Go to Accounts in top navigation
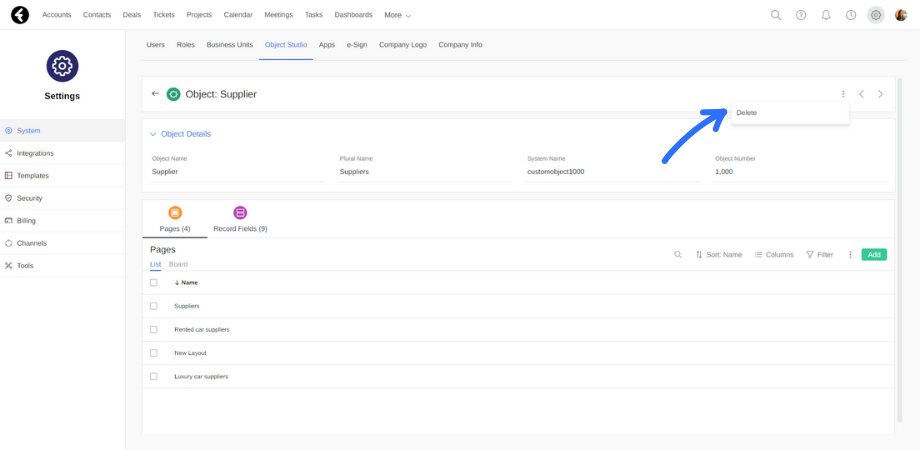This screenshot has height=450, width=920. (57, 15)
